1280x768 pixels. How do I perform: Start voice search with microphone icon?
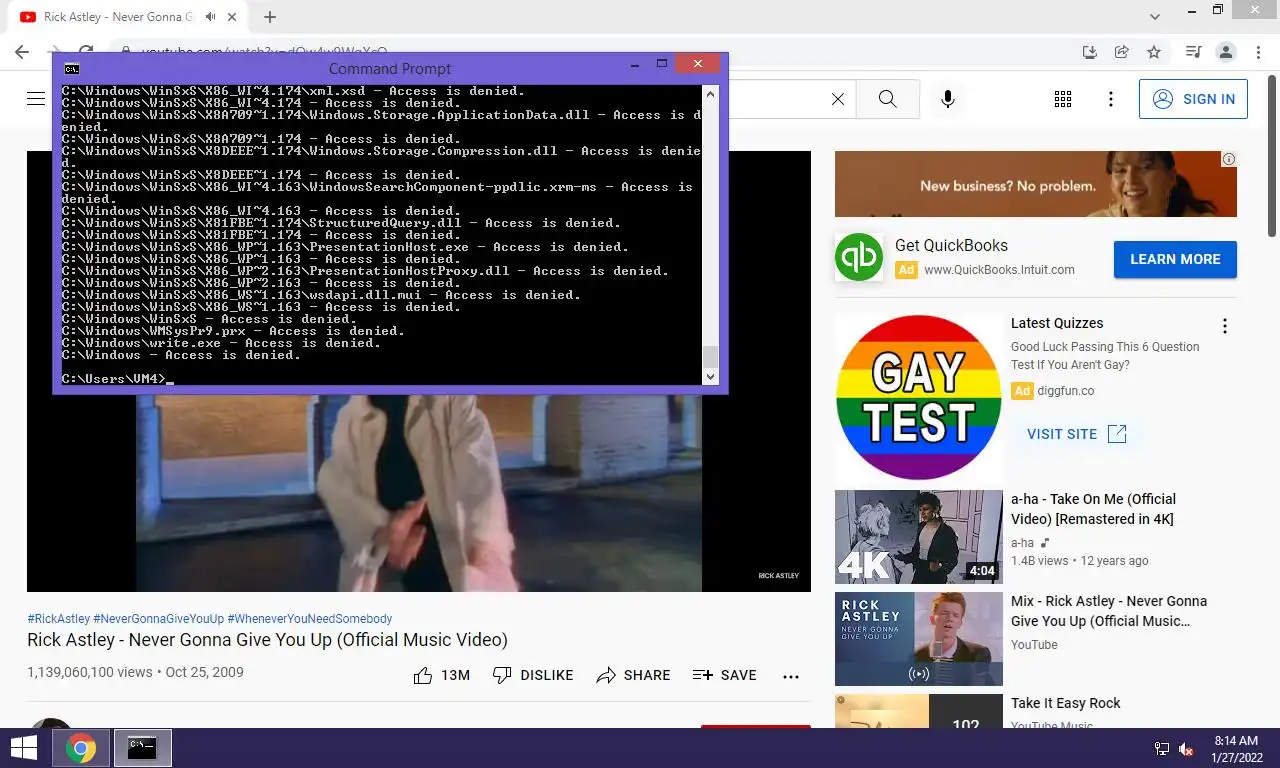948,99
